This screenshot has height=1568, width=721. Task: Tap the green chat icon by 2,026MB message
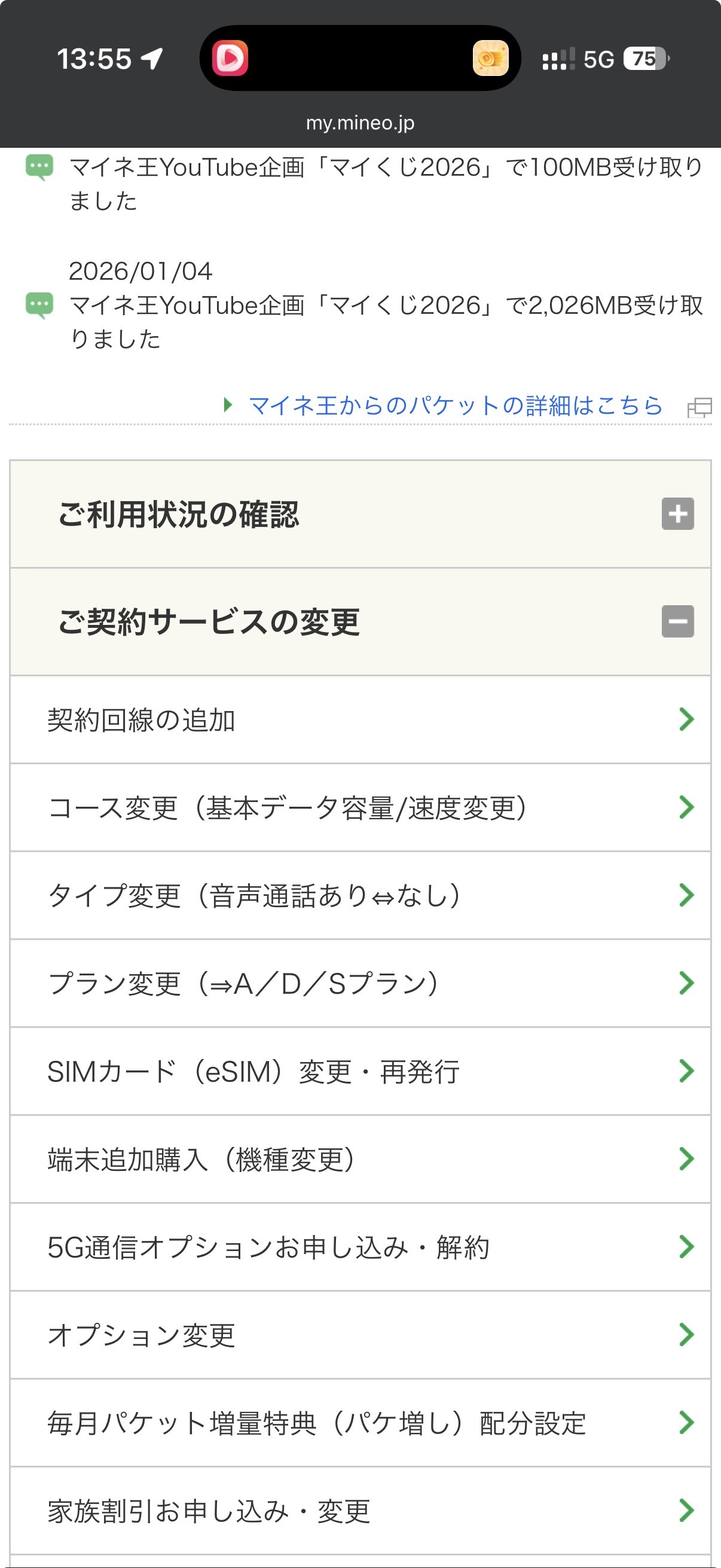coord(39,305)
